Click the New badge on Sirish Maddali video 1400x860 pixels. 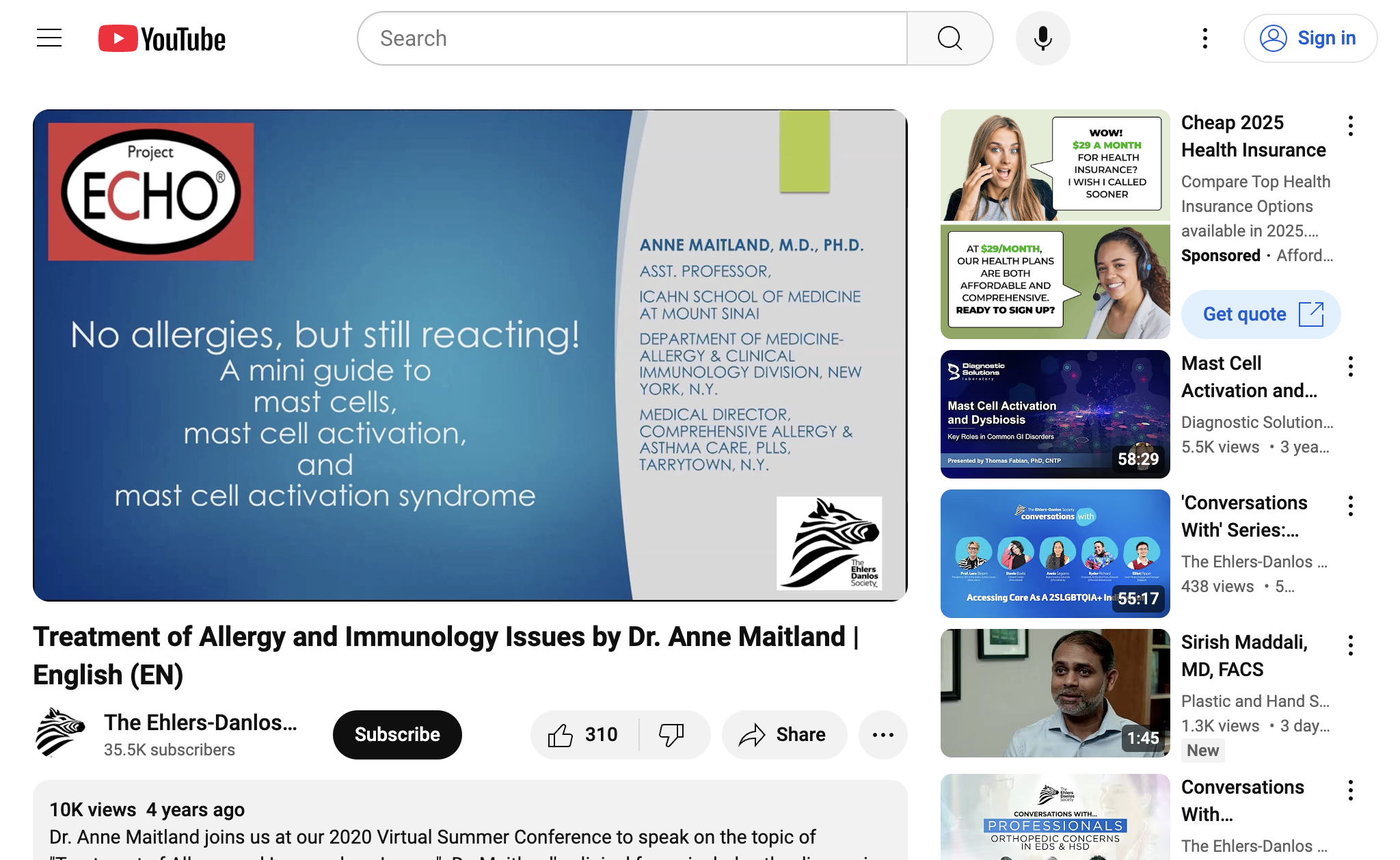click(1202, 751)
